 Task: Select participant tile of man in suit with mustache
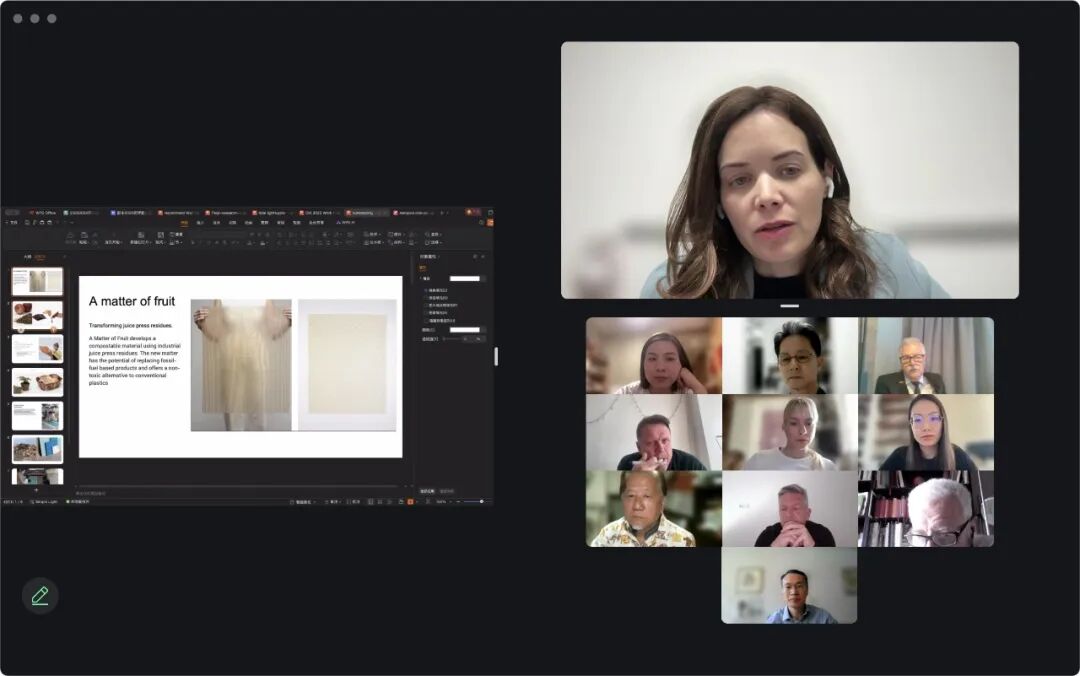click(926, 356)
